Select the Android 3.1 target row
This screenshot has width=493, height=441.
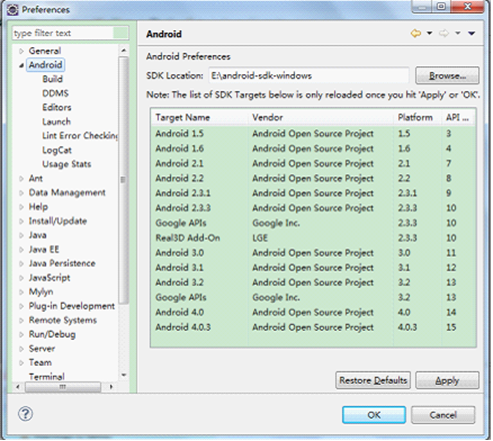pyautogui.click(x=313, y=268)
